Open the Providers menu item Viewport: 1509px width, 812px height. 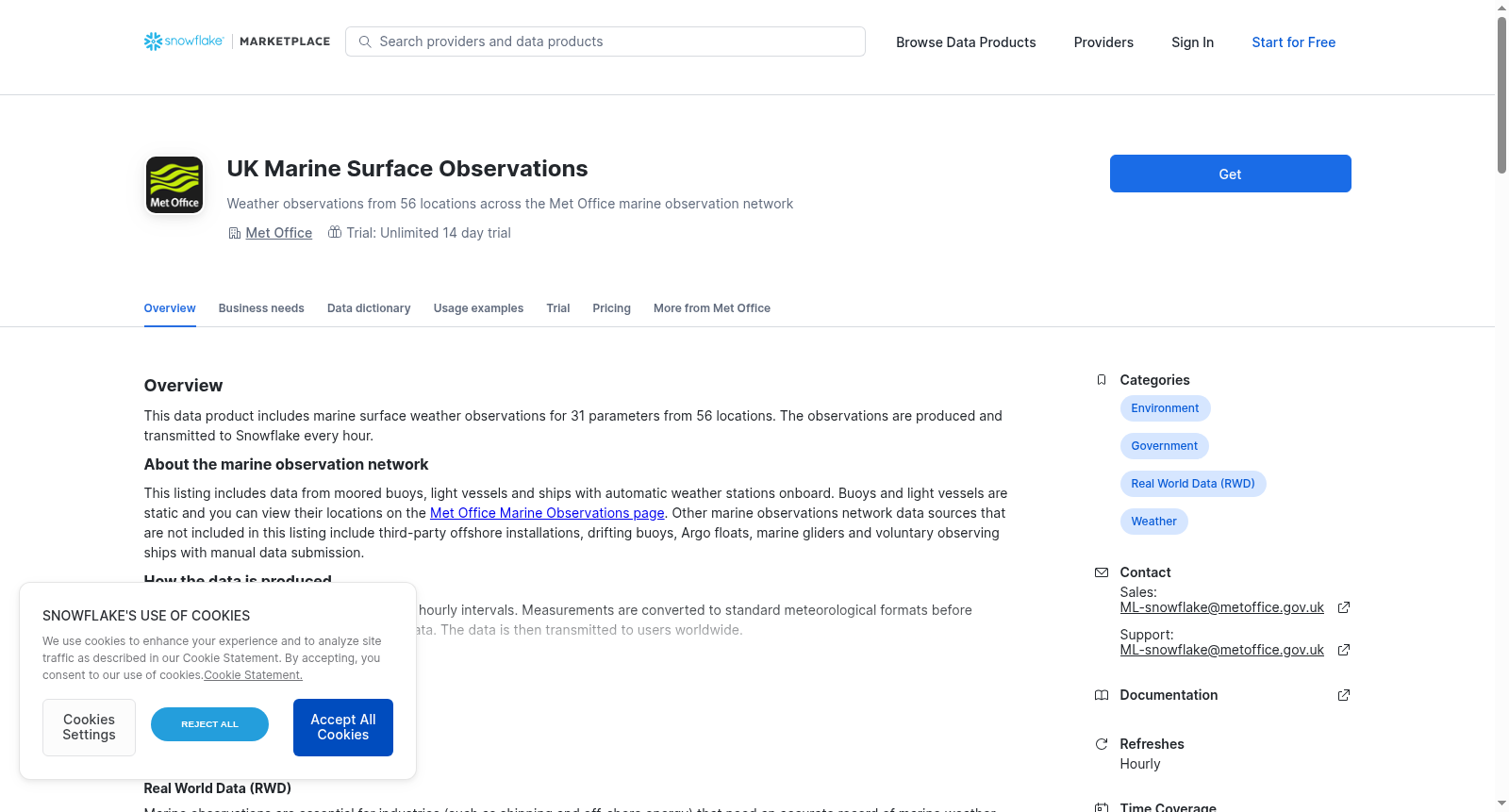point(1103,42)
